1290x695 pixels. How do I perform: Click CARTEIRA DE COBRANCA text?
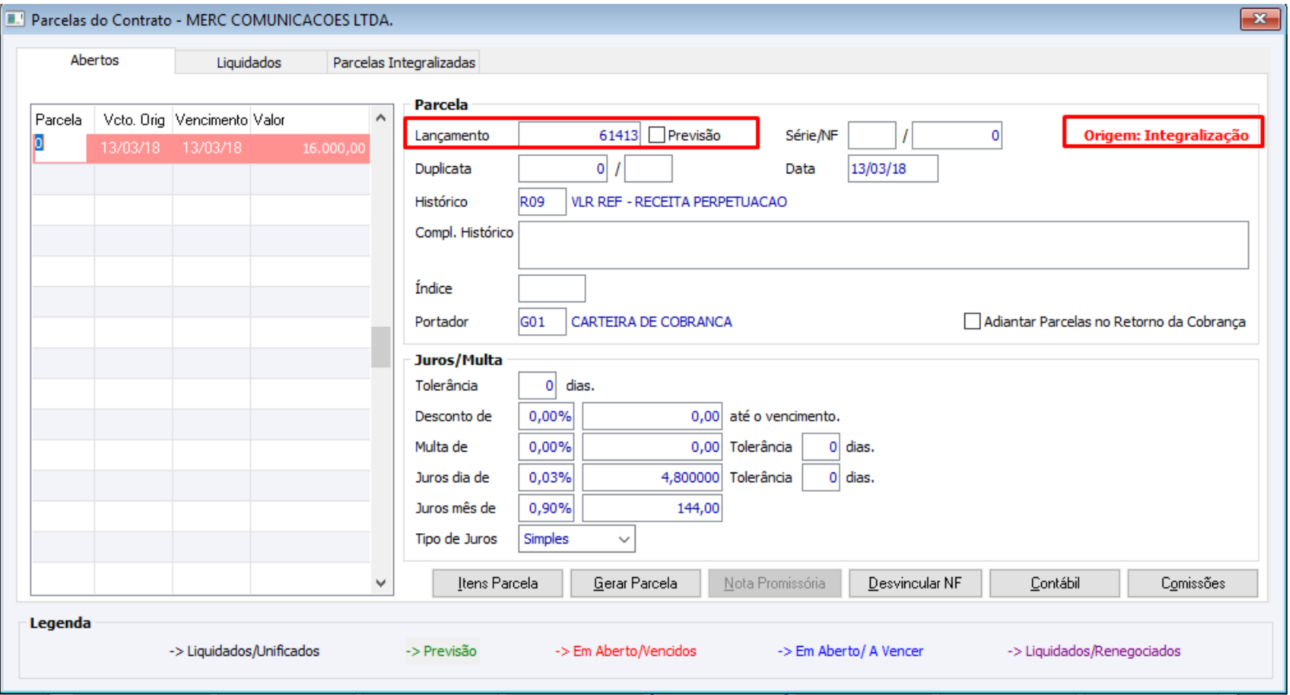click(x=652, y=322)
